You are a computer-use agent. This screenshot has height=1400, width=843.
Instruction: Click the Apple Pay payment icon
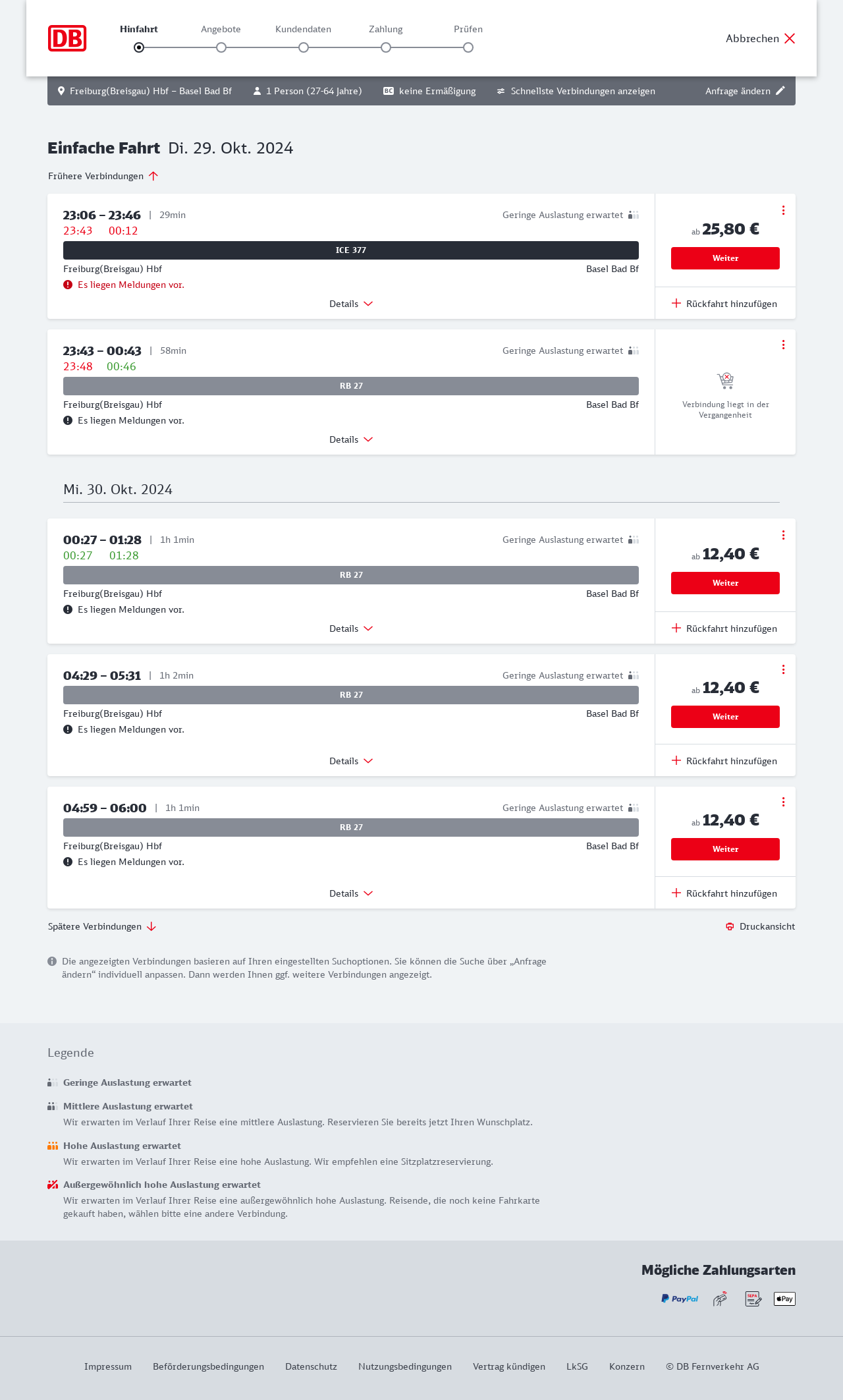[784, 1299]
